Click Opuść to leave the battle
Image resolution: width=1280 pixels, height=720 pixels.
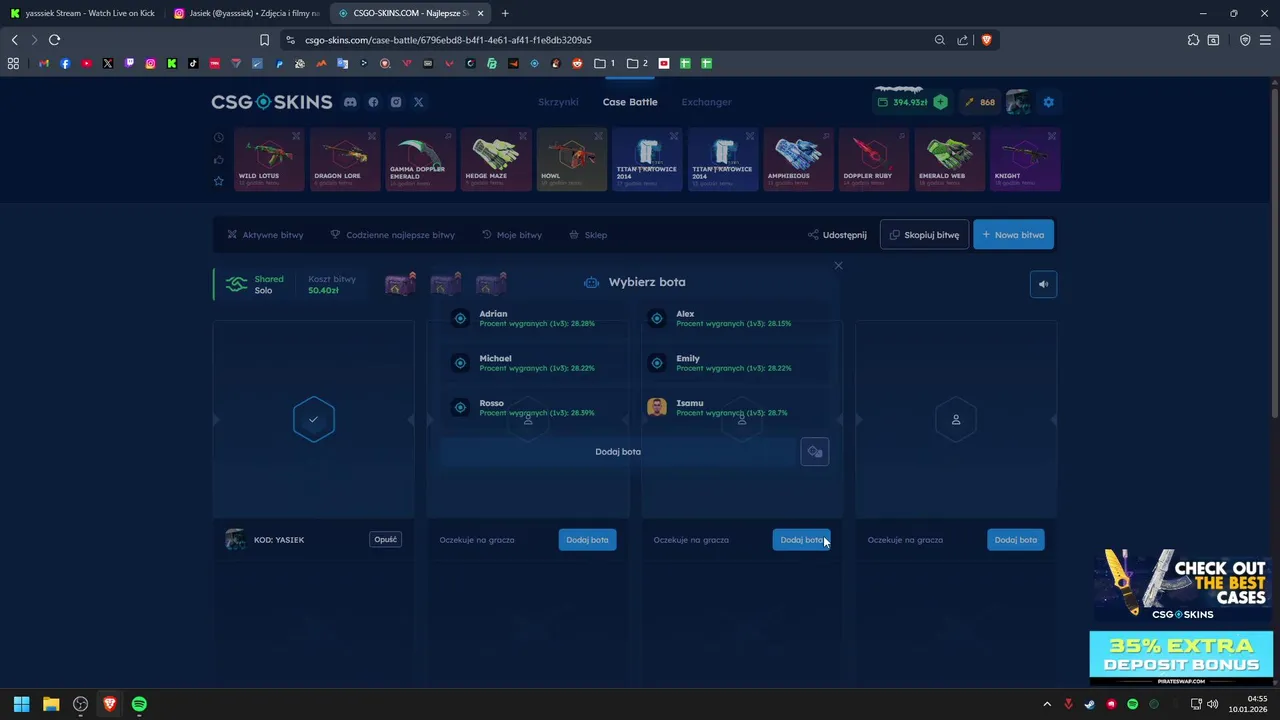pyautogui.click(x=386, y=539)
